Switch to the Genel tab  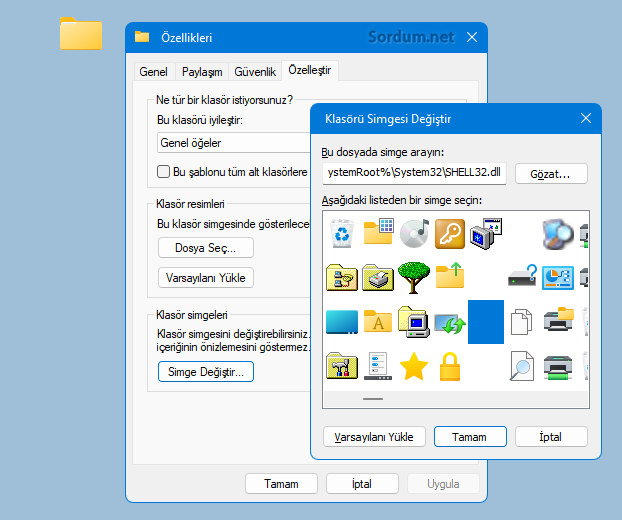point(153,72)
